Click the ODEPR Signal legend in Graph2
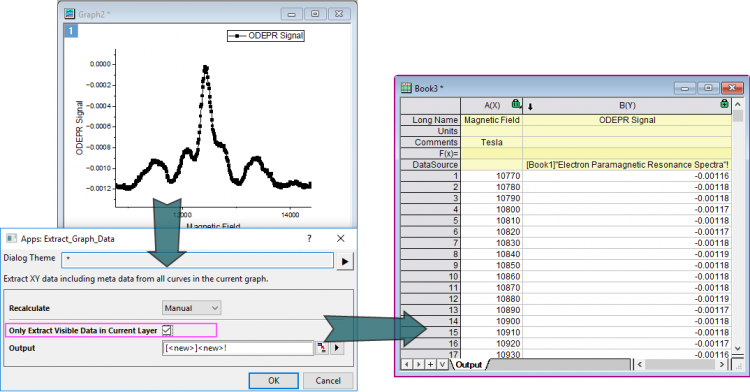Screen dimensions: 750x392 tap(266, 36)
